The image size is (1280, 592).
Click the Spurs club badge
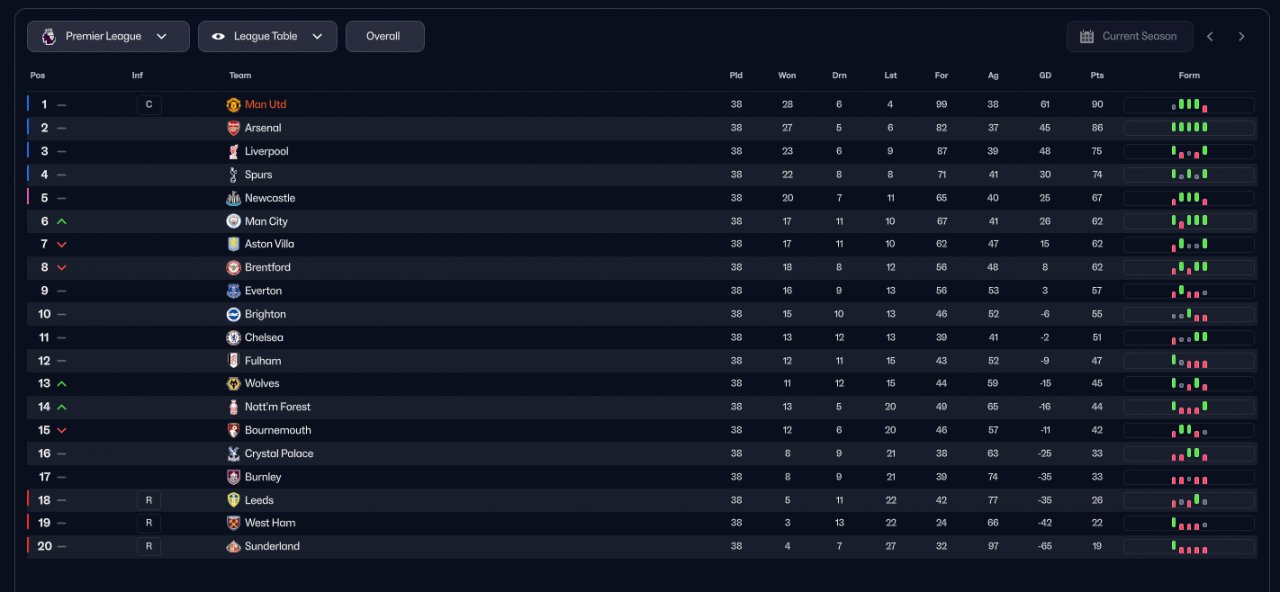coord(233,175)
